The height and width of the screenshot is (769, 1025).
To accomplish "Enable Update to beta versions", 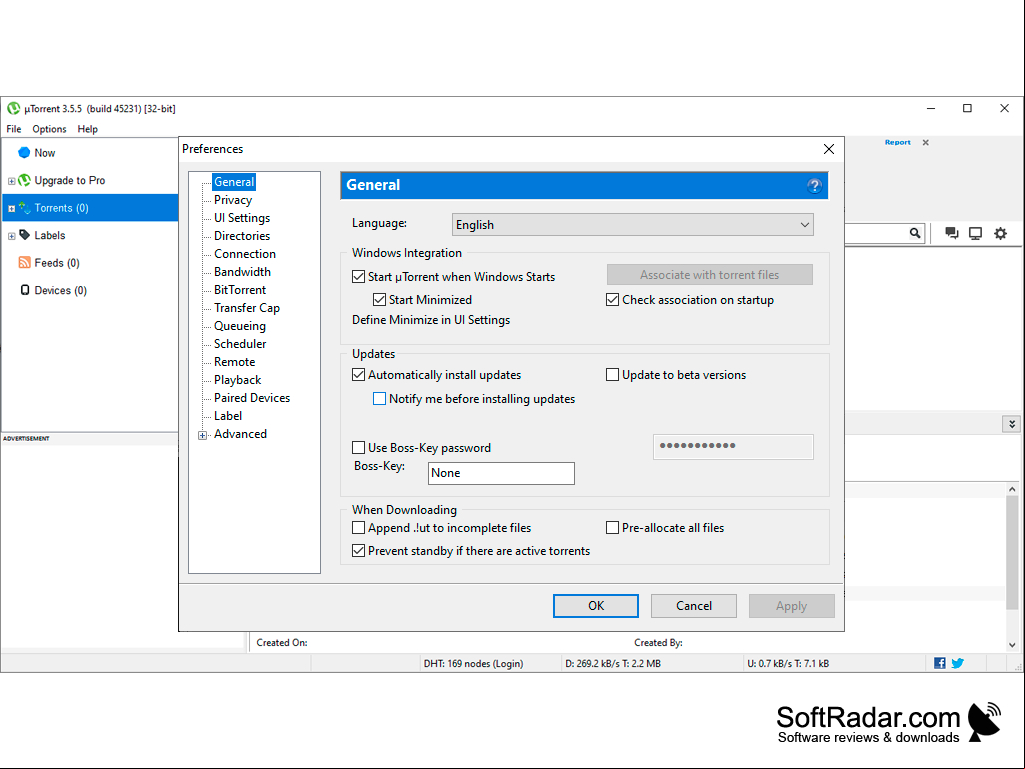I will click(x=612, y=375).
